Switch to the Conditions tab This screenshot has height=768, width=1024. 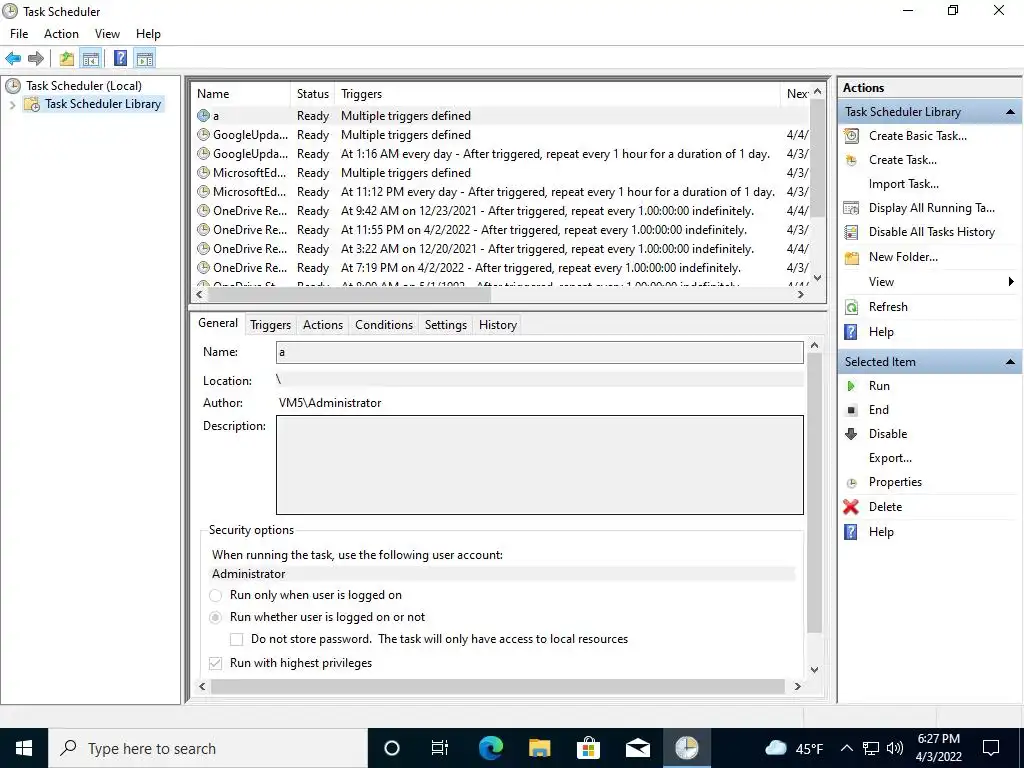coord(384,325)
